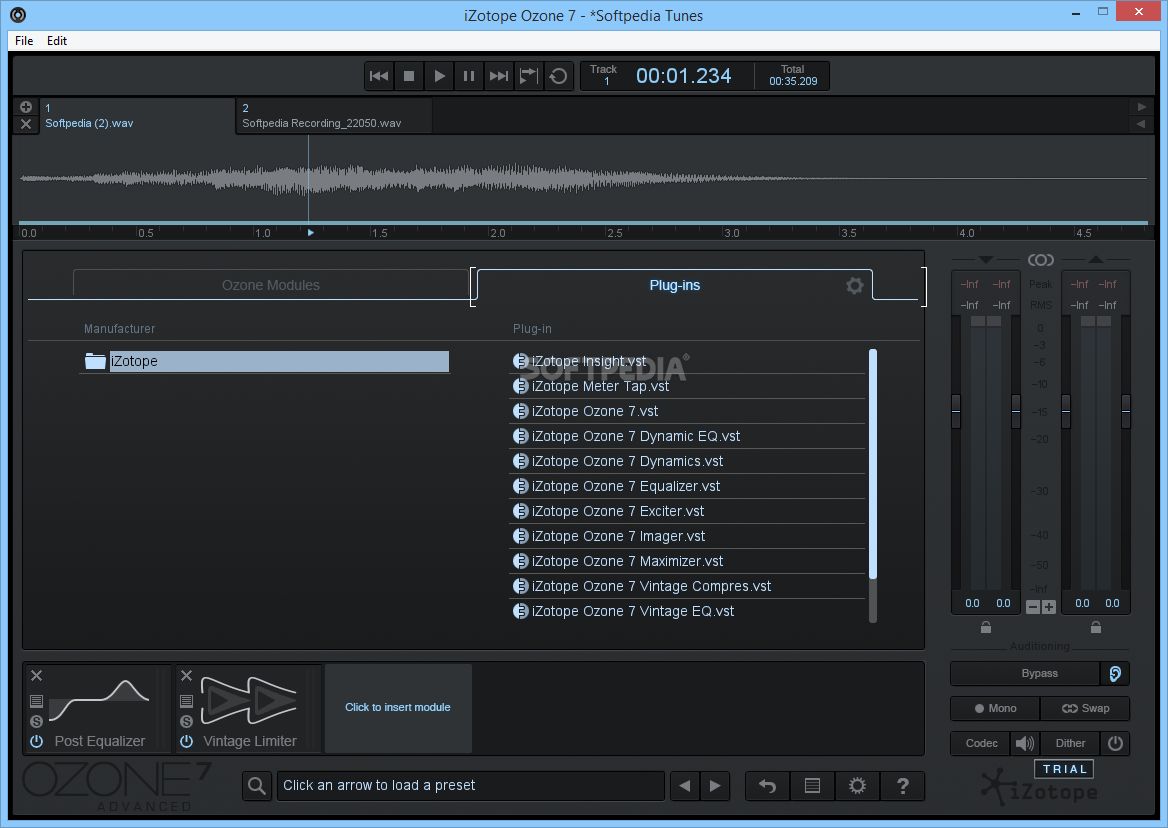The height and width of the screenshot is (828, 1168).
Task: Open the Edit menu
Action: pyautogui.click(x=57, y=41)
